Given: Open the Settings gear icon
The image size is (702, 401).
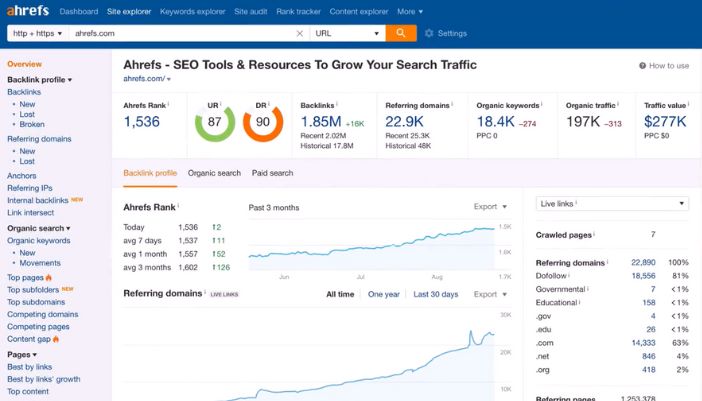Looking at the screenshot, I should [429, 33].
